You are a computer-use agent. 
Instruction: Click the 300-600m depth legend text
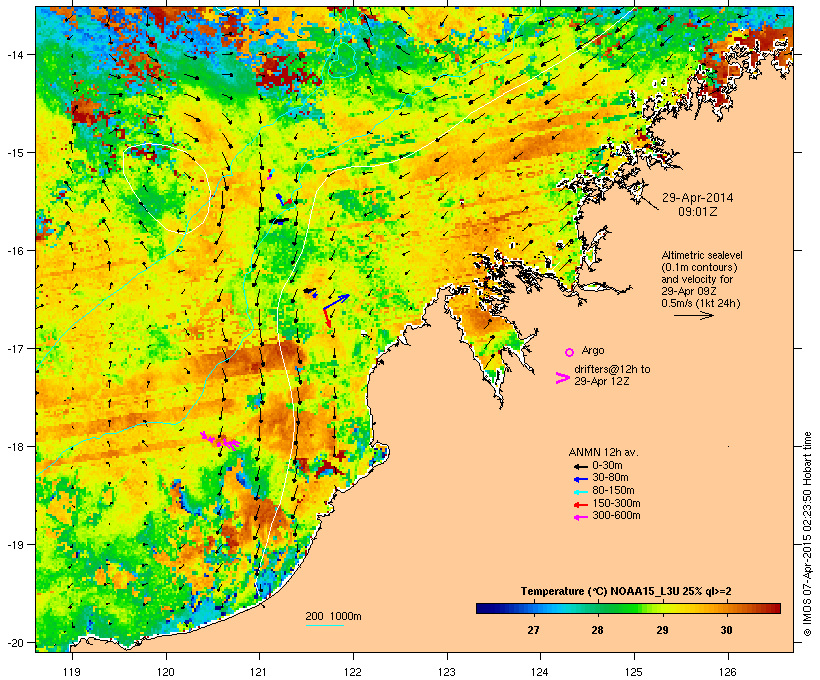point(616,516)
